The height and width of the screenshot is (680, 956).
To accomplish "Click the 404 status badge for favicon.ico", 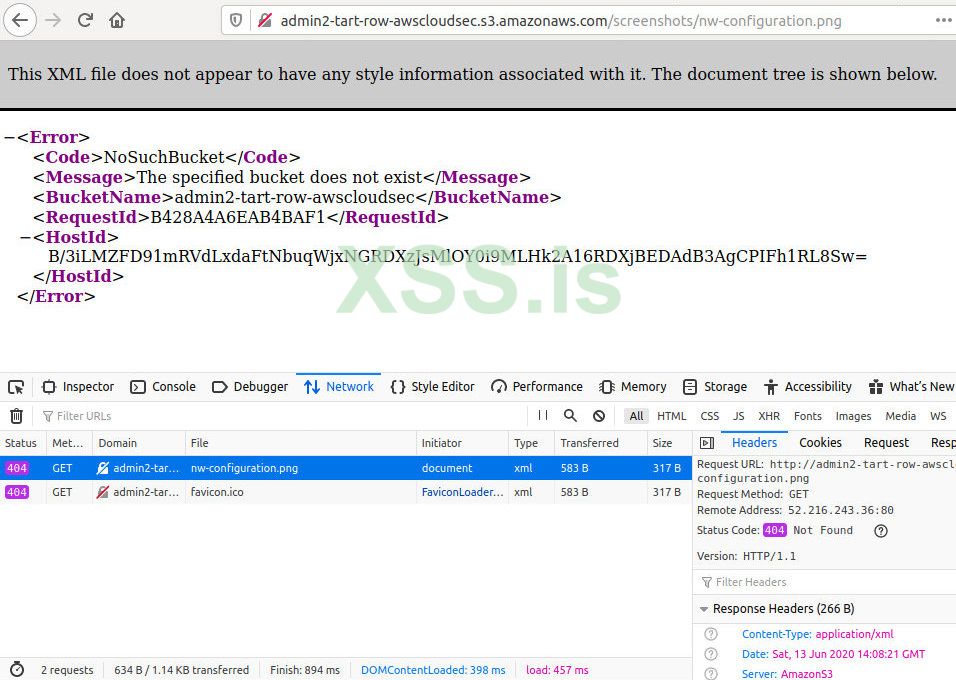I will coord(16,492).
